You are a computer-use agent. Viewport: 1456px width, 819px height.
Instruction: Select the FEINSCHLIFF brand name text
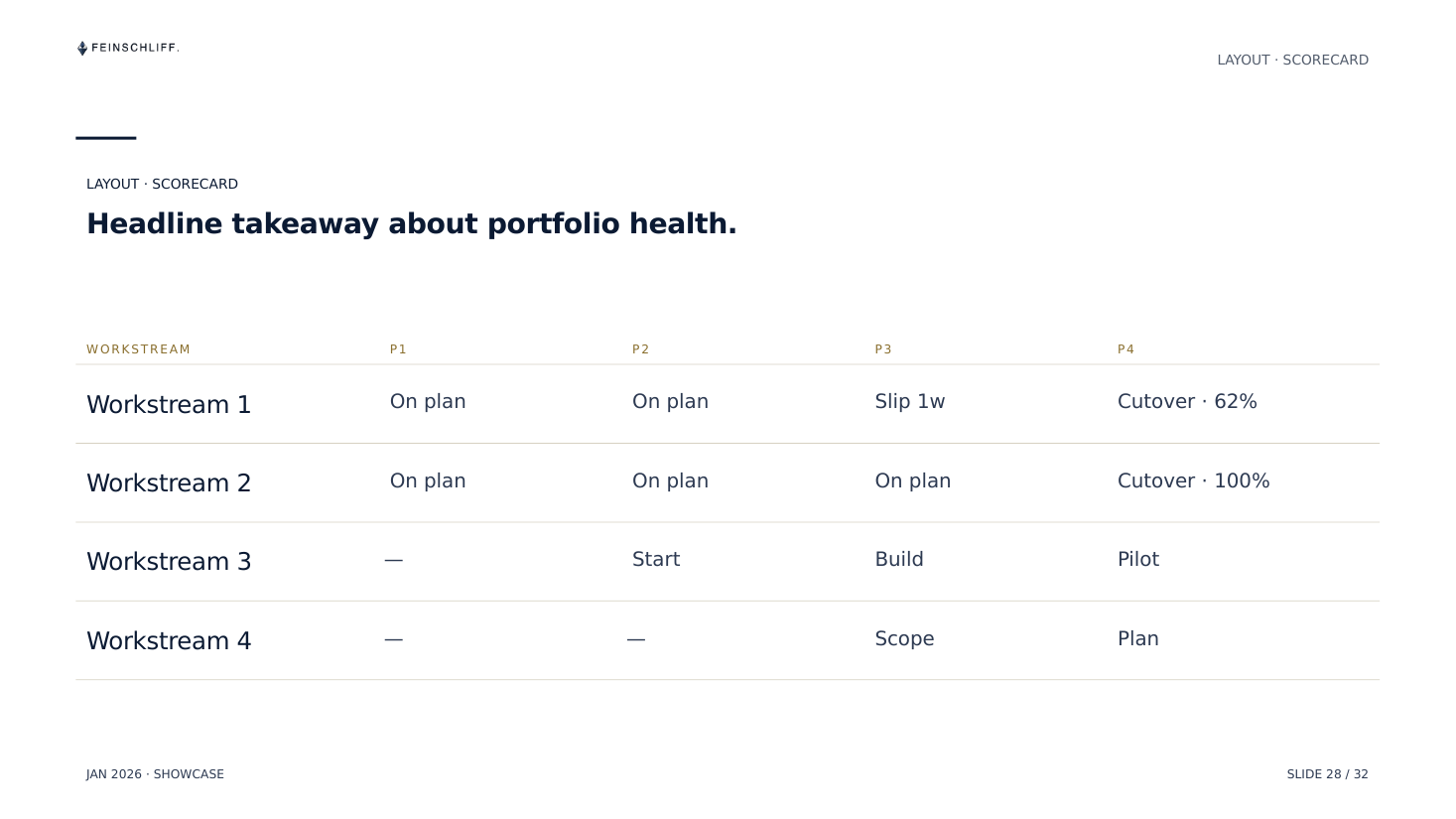(x=135, y=48)
